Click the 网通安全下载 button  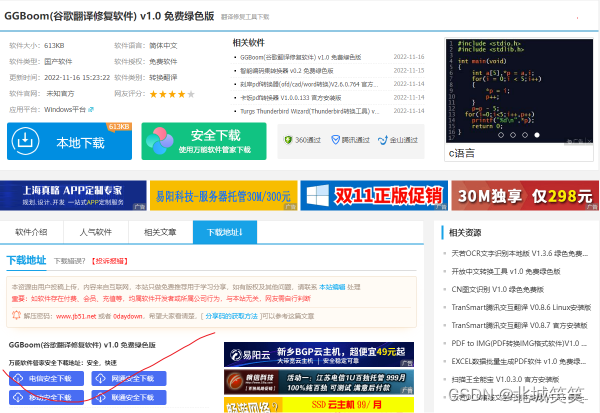[x=129, y=379]
